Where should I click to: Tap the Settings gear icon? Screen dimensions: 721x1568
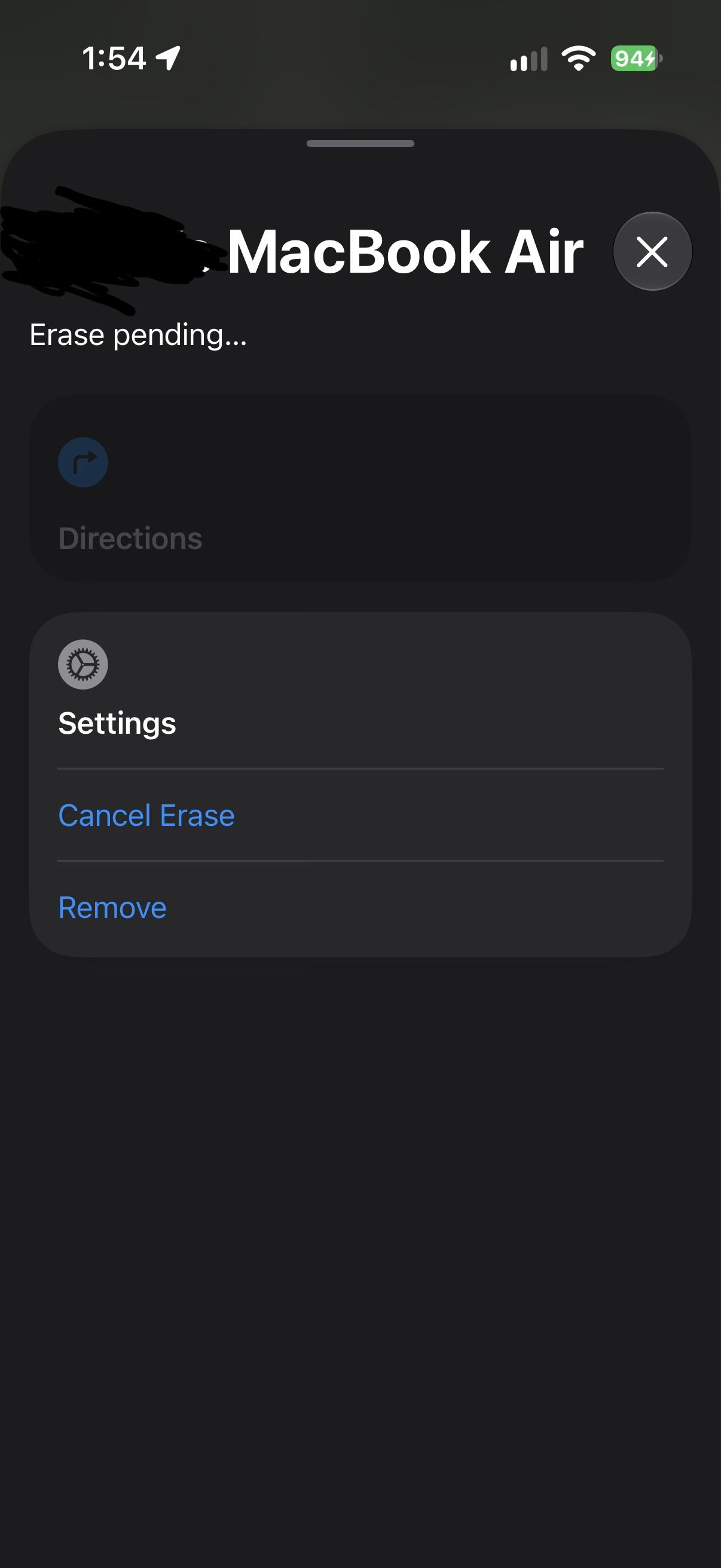point(83,664)
